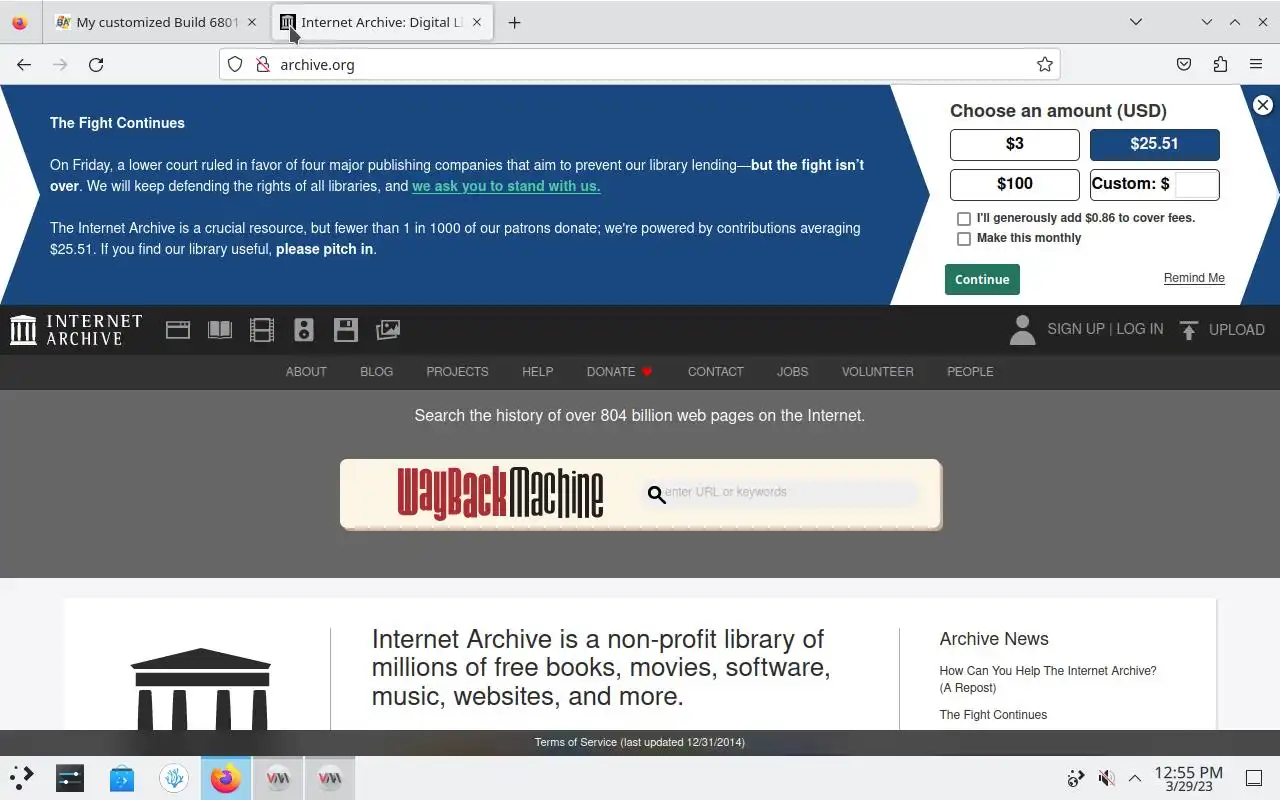Click the Firefox taskbar icon

pyautogui.click(x=226, y=777)
